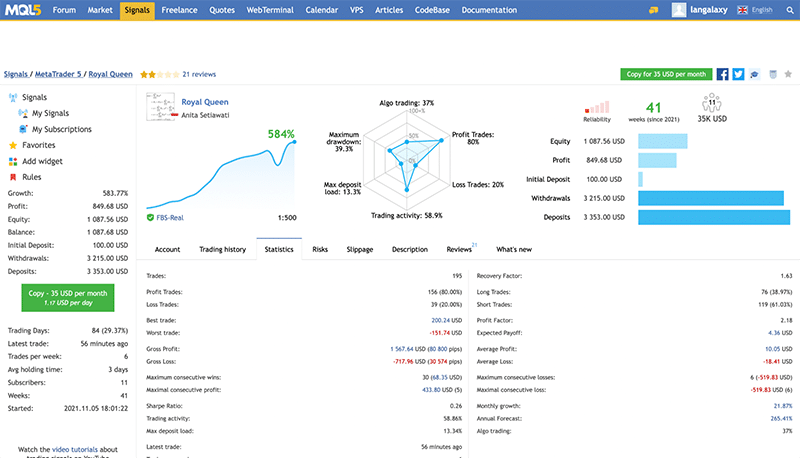This screenshot has height=458, width=800.
Task: Open the Market menu
Action: pyautogui.click(x=100, y=10)
